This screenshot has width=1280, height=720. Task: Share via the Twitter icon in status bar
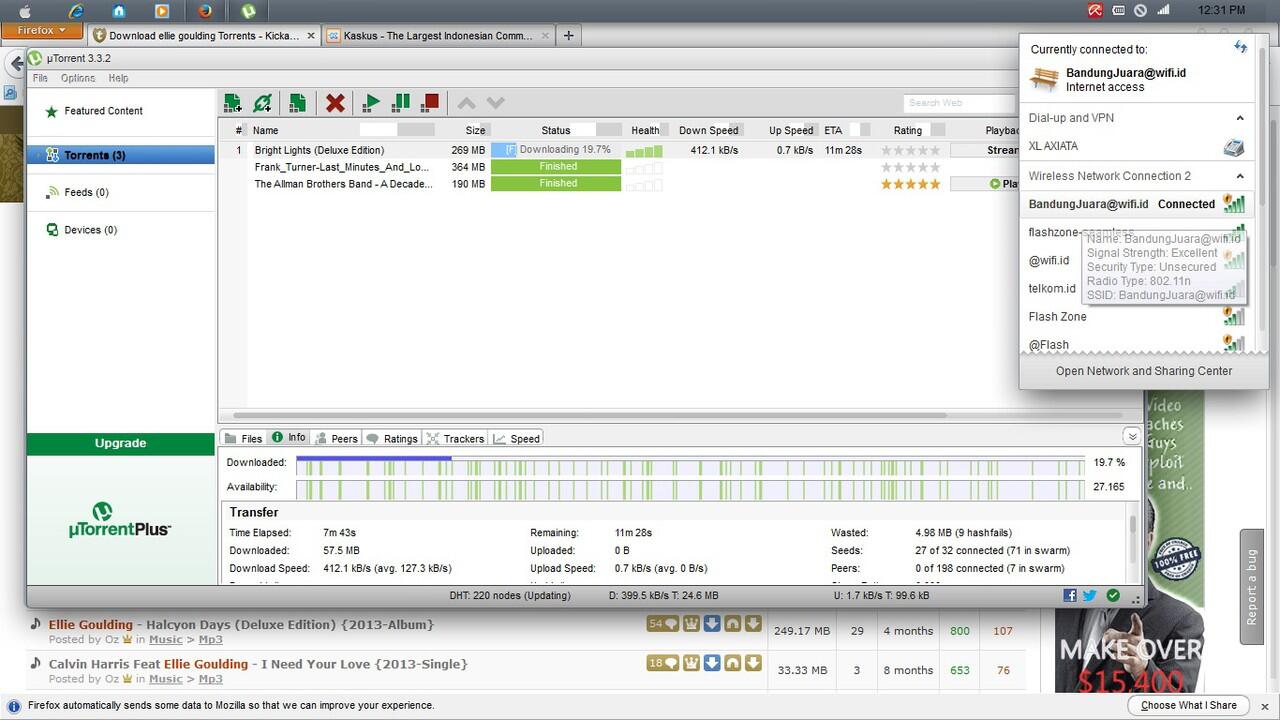(x=1090, y=595)
